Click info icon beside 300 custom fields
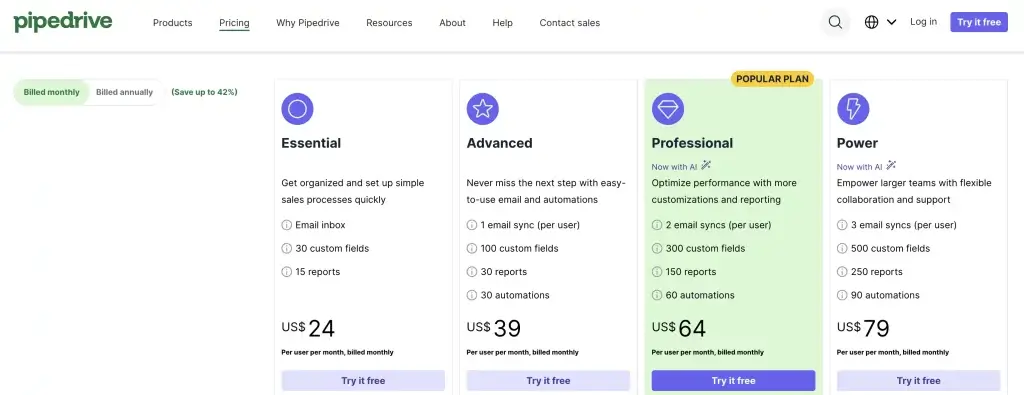 [657, 249]
